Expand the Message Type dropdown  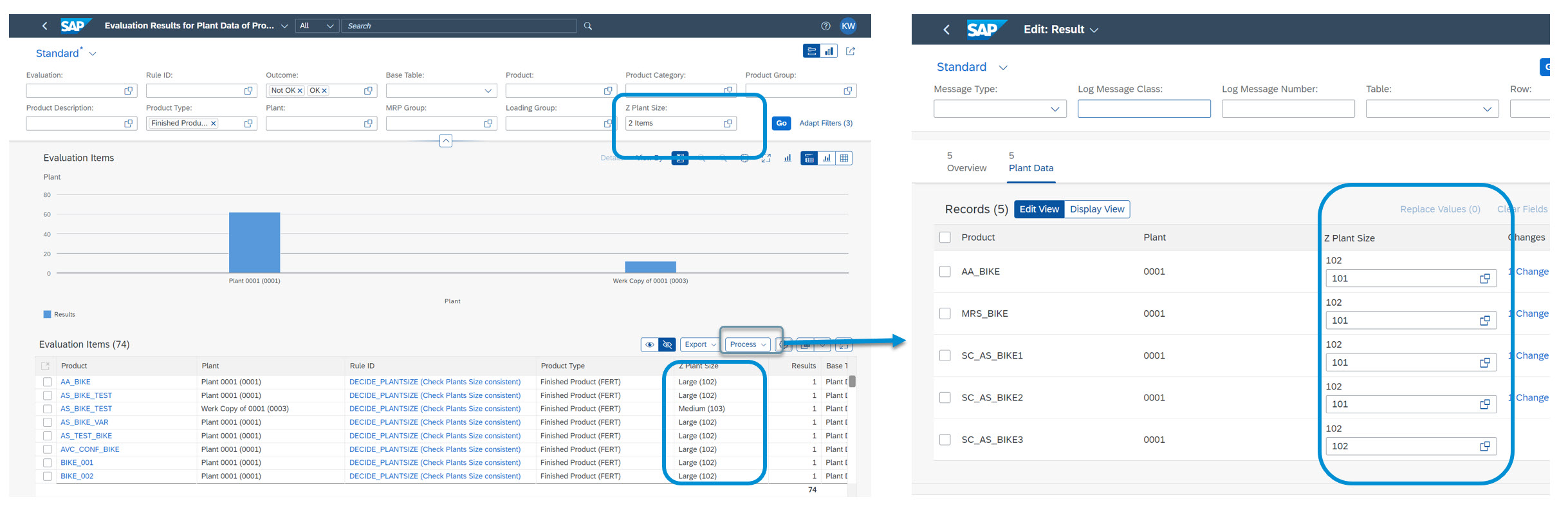click(1055, 109)
